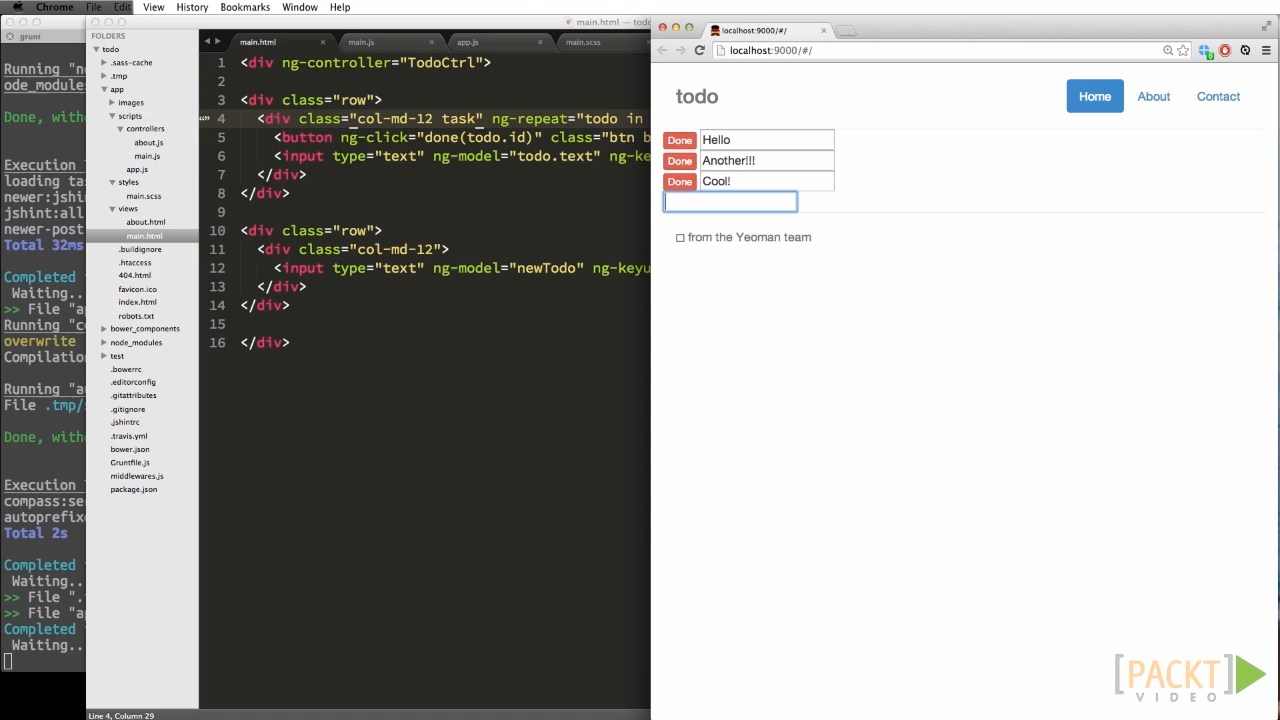Image resolution: width=1280 pixels, height=720 pixels.
Task: Click Done button next to Cool!
Action: click(680, 182)
